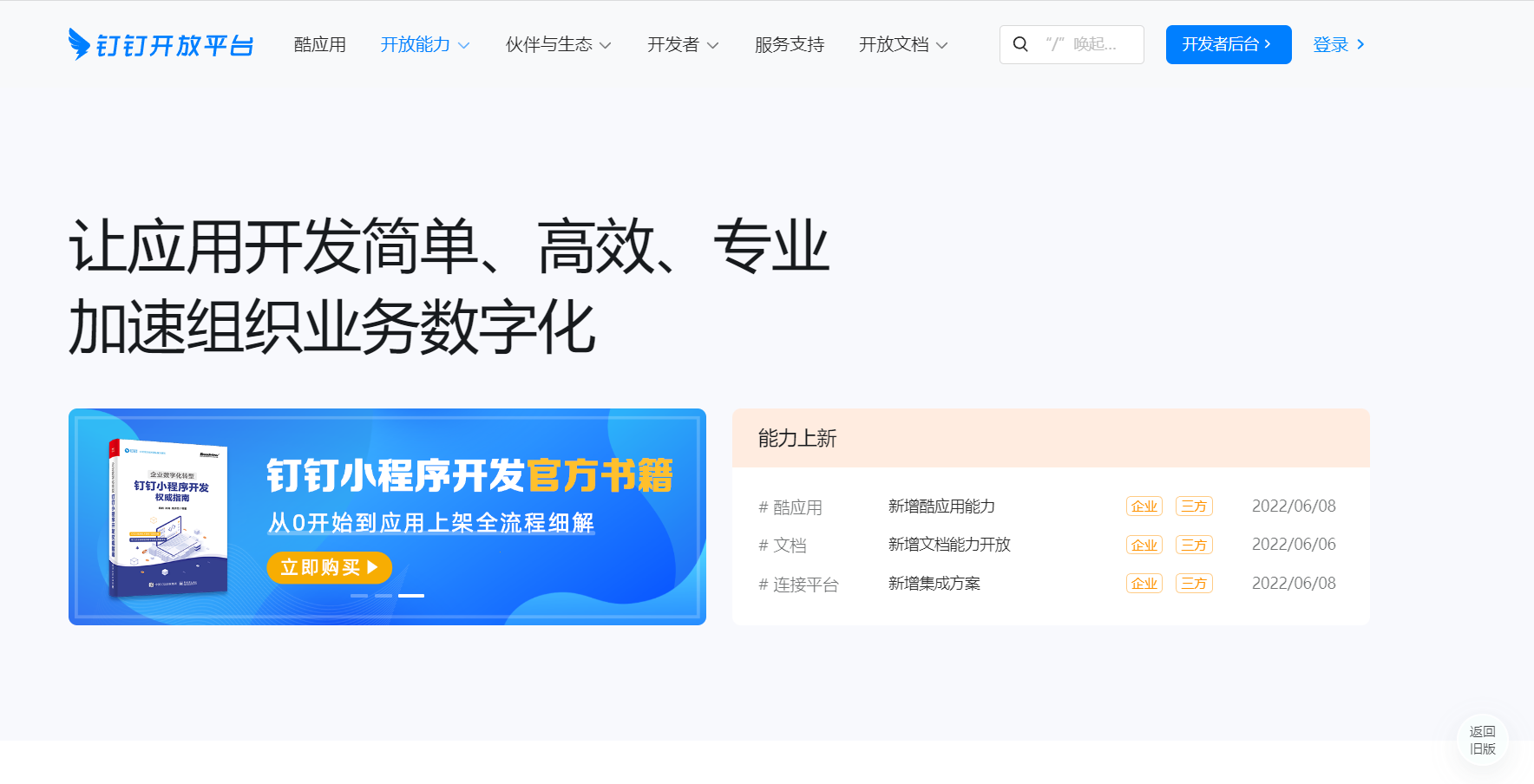Click the 三方 tag in the 文档 row

tap(1194, 545)
